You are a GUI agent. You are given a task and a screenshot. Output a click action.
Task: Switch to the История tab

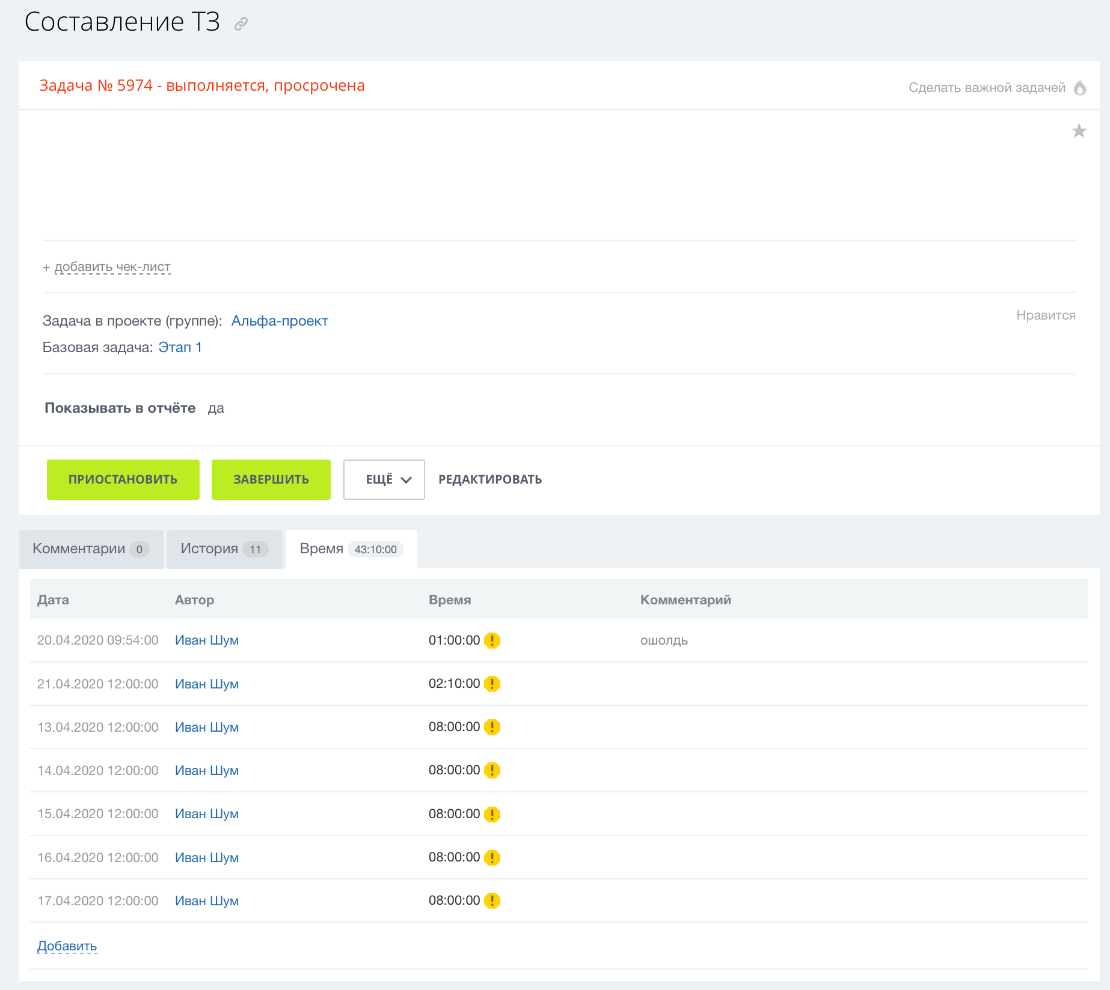223,549
